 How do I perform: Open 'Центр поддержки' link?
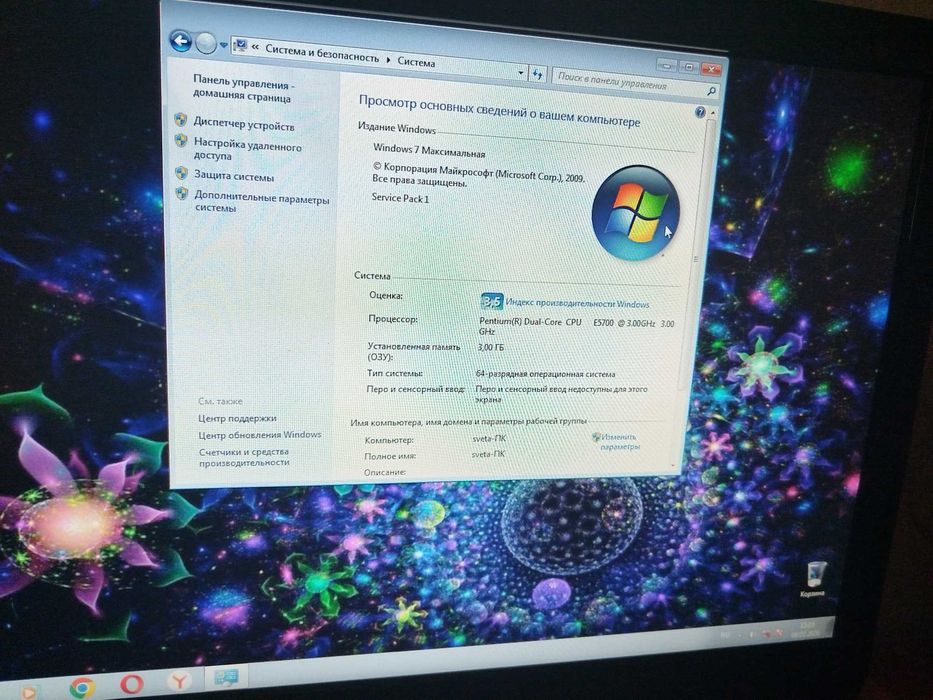click(x=237, y=418)
